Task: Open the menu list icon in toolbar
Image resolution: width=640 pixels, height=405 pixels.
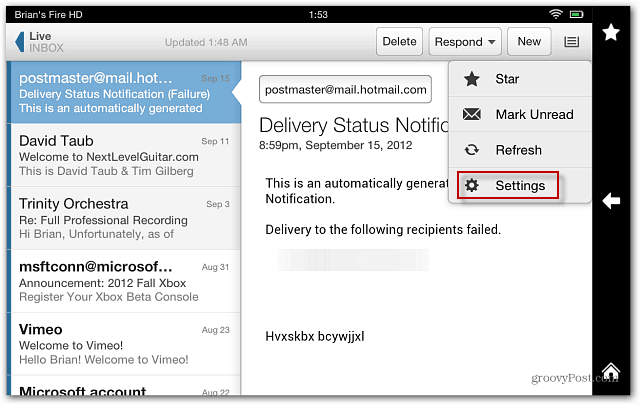Action: pyautogui.click(x=571, y=42)
